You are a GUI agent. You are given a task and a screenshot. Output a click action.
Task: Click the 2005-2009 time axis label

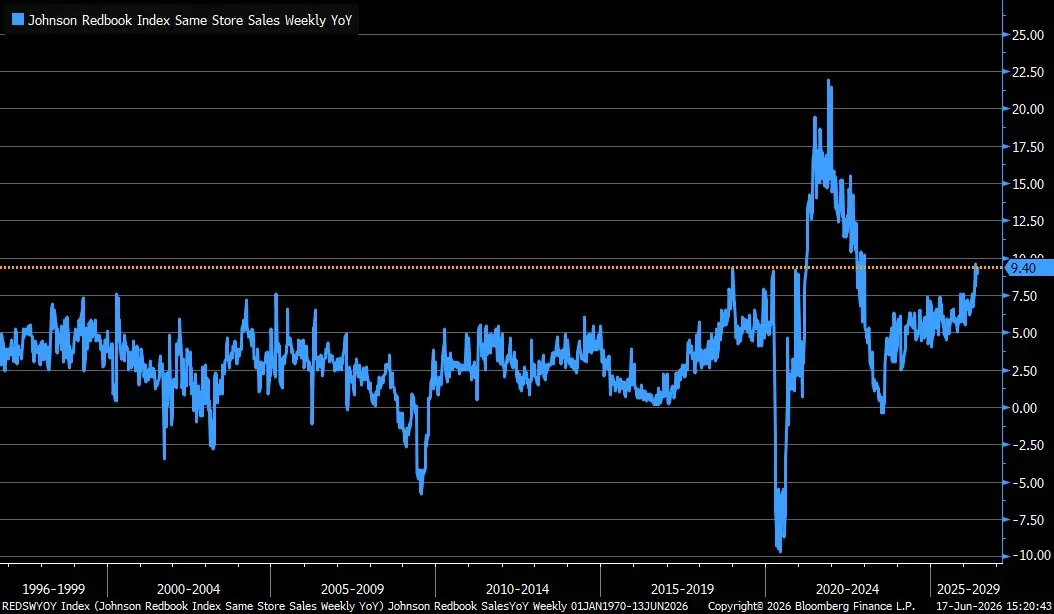click(x=352, y=590)
